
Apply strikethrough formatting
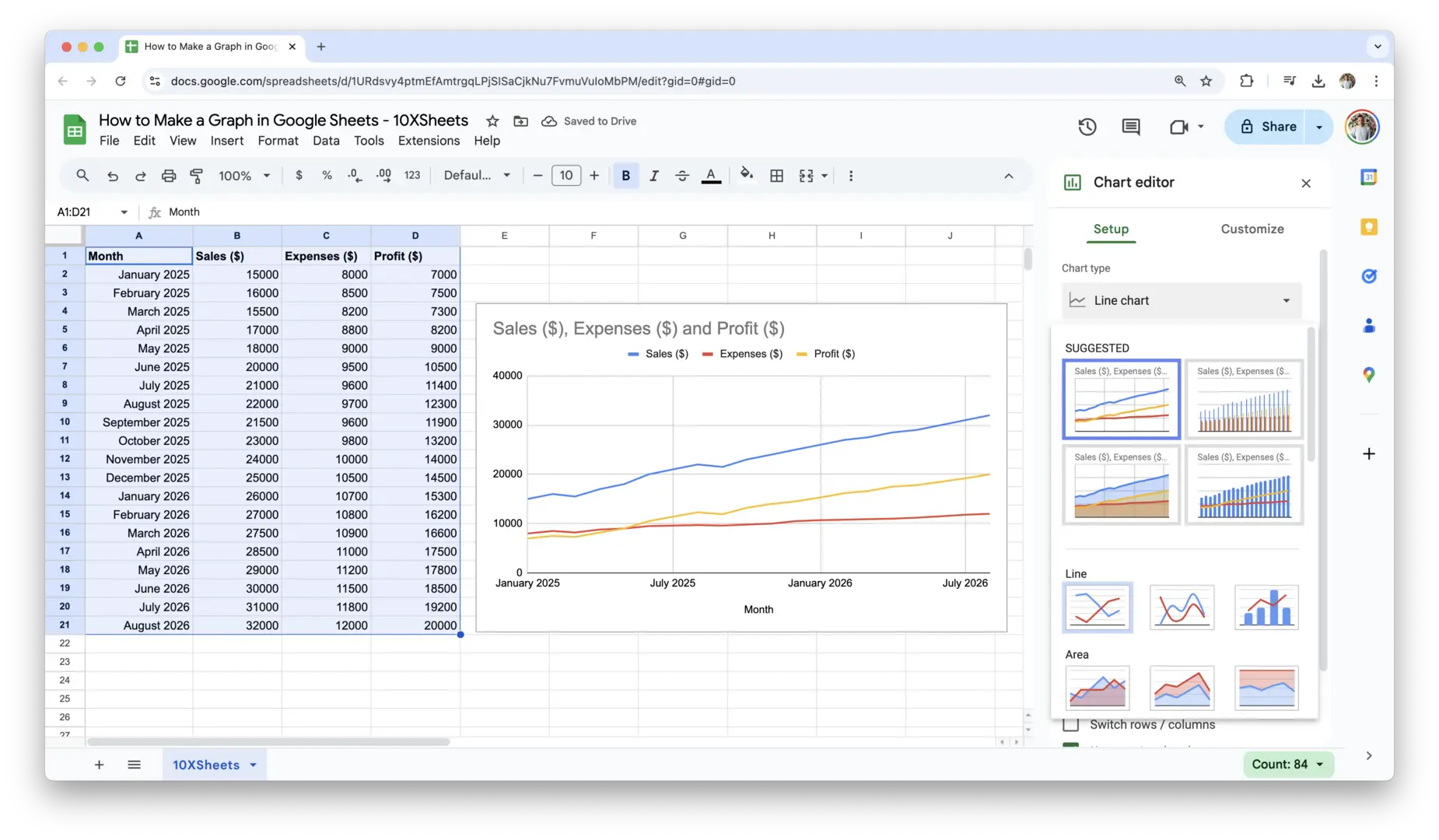(x=682, y=176)
